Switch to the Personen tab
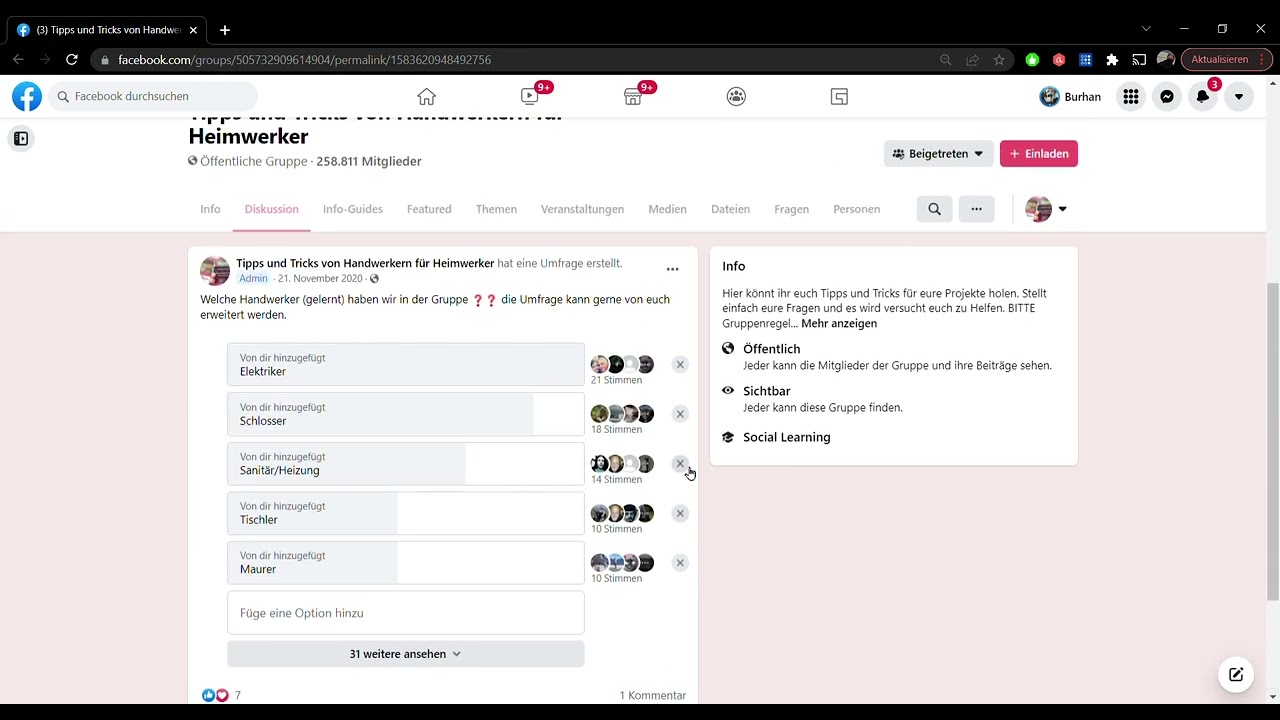The width and height of the screenshot is (1280, 720). (857, 209)
